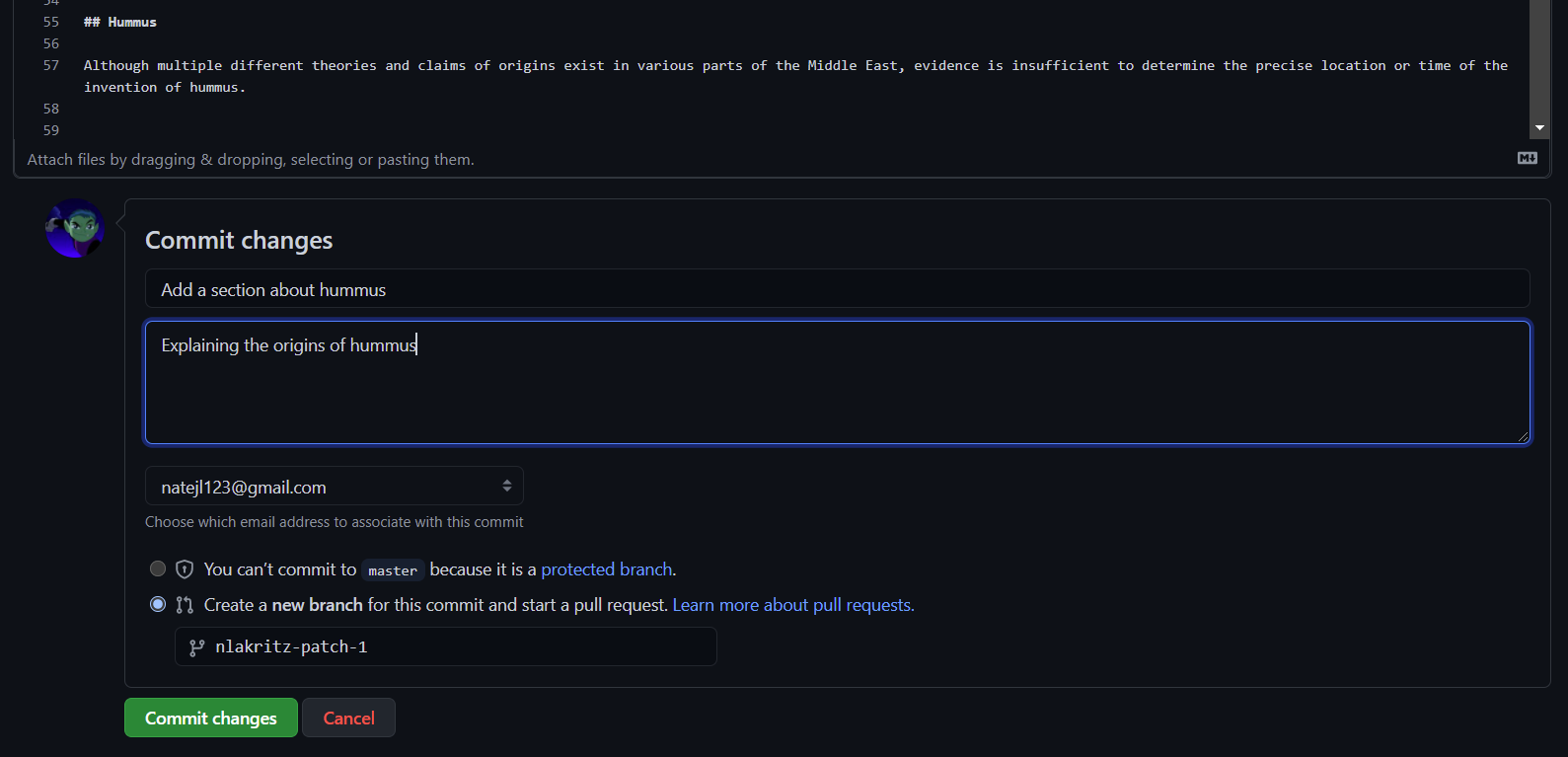Viewport: 1568px width, 757px height.
Task: Click the pull request icon
Action: tap(185, 605)
